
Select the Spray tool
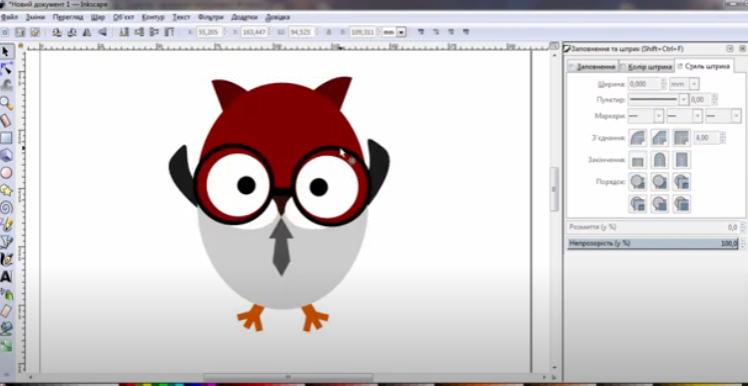point(6,293)
